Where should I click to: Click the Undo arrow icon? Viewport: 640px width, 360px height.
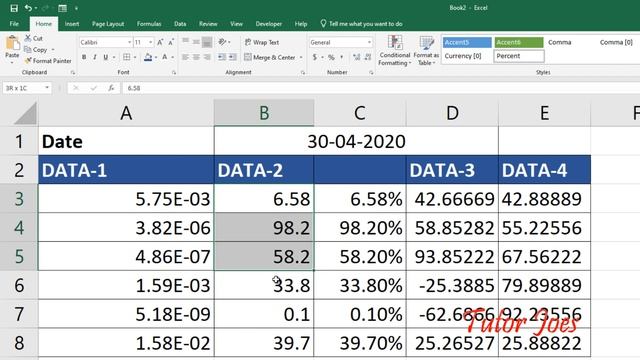(x=28, y=8)
